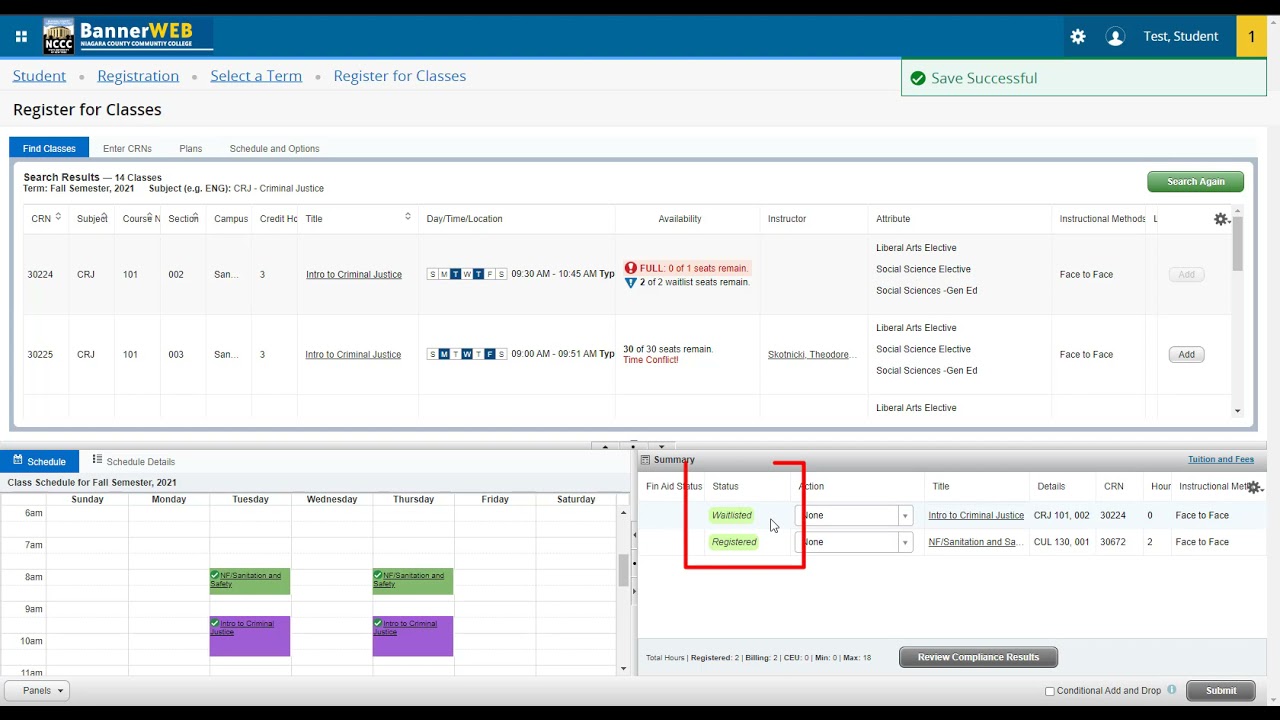The width and height of the screenshot is (1280, 720).
Task: Click the Summary panel header icon
Action: 645,460
